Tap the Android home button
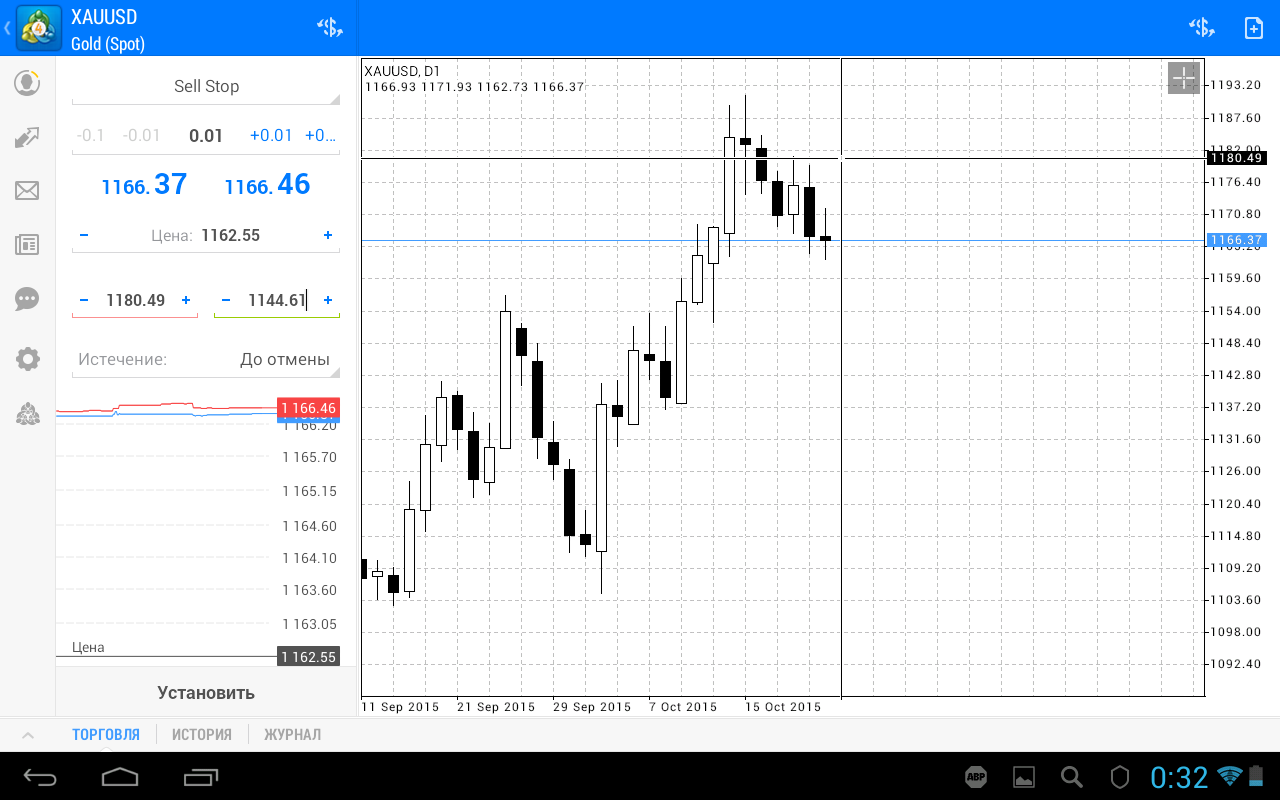The image size is (1280, 800). point(120,776)
